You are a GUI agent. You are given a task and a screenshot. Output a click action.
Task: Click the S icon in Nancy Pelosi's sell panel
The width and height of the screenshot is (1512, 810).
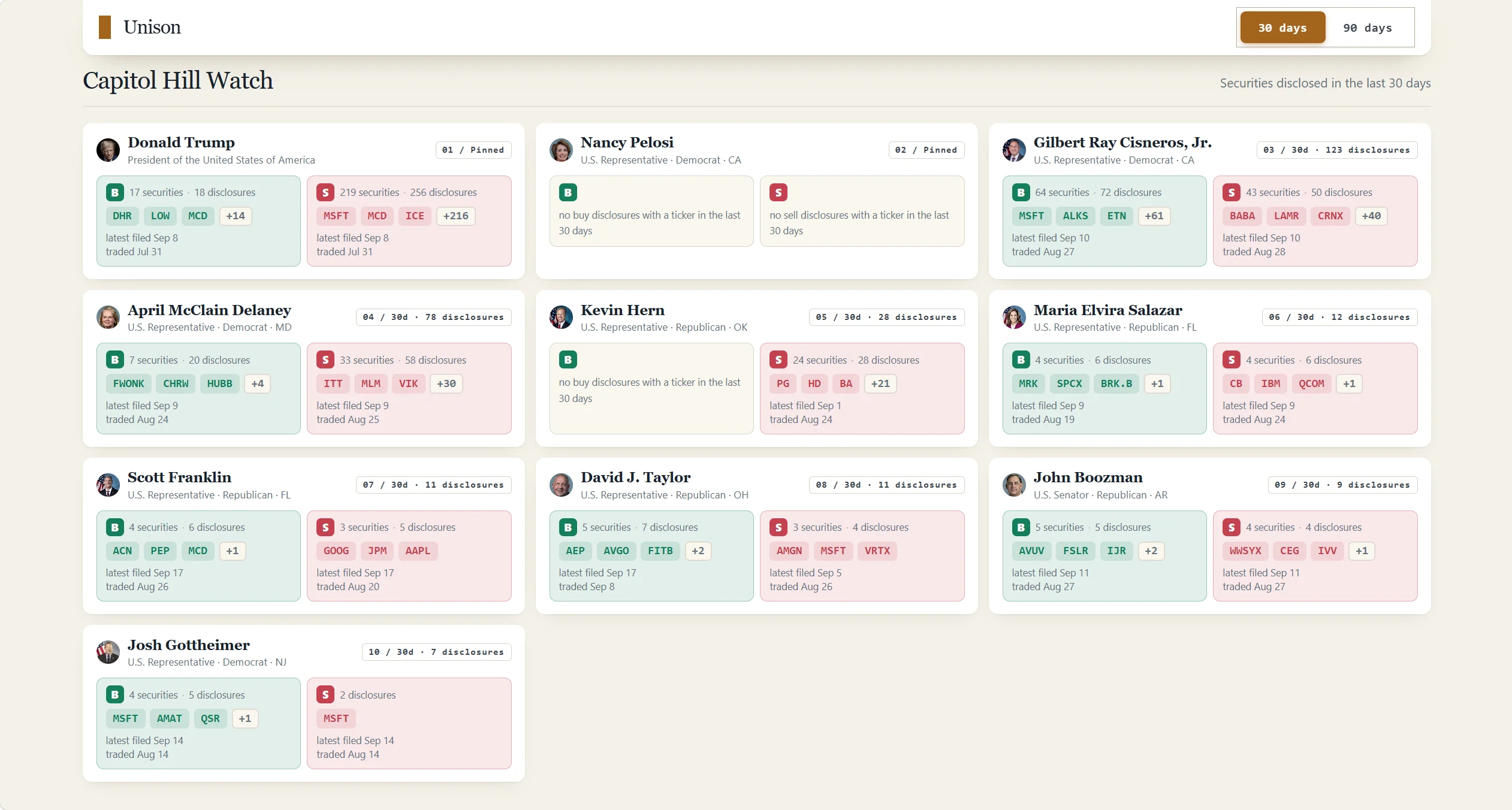[x=778, y=192]
